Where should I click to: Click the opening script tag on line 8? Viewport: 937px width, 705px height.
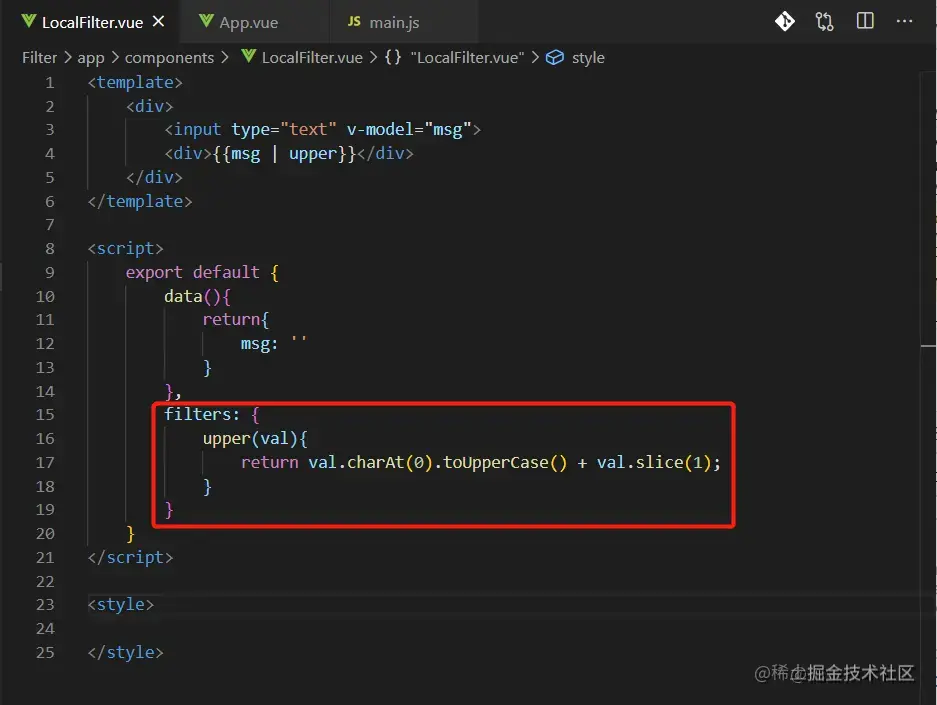click(125, 249)
